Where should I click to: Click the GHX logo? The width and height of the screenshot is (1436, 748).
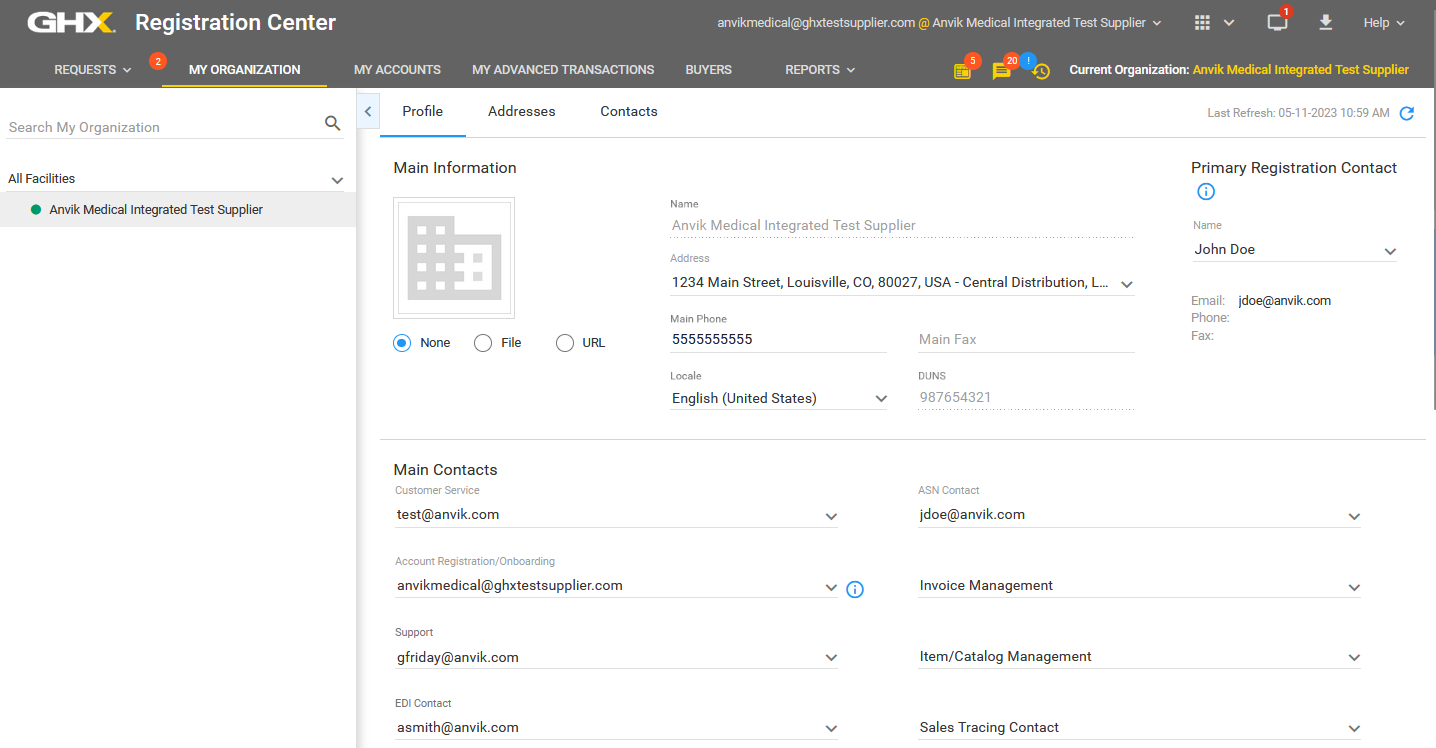(x=71, y=22)
